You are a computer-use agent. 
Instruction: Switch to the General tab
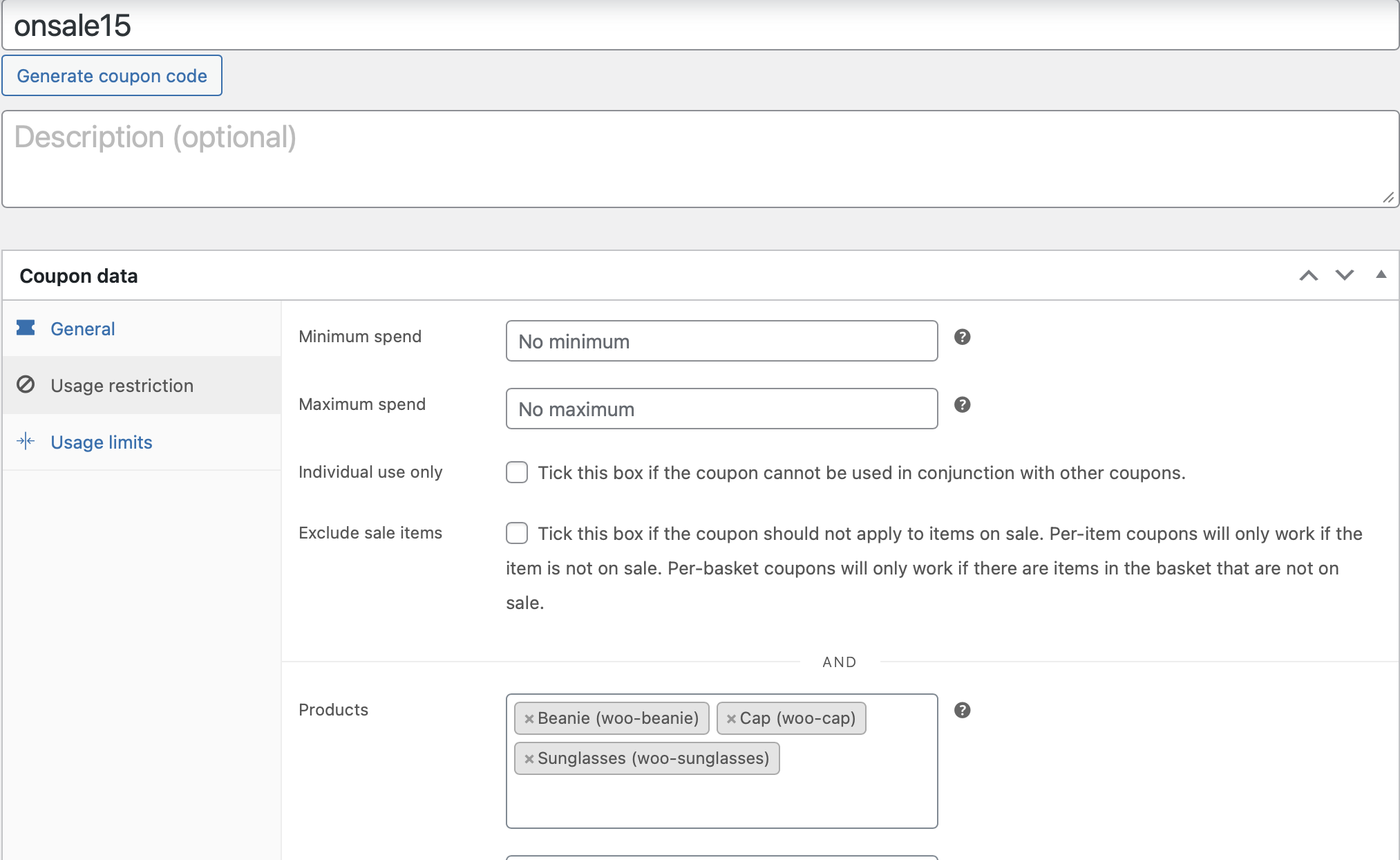(82, 329)
